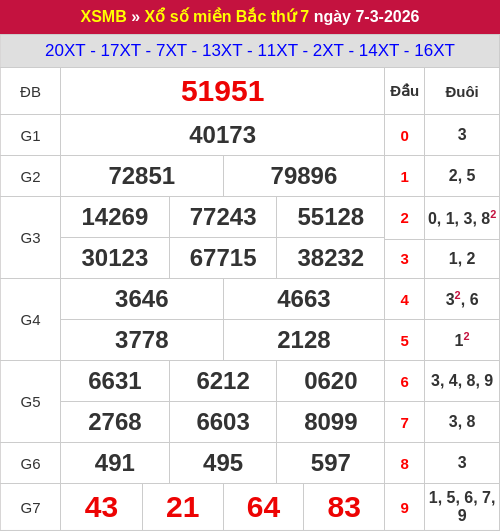The height and width of the screenshot is (531, 500).
Task: Select G7 number 64
Action: 264,507
